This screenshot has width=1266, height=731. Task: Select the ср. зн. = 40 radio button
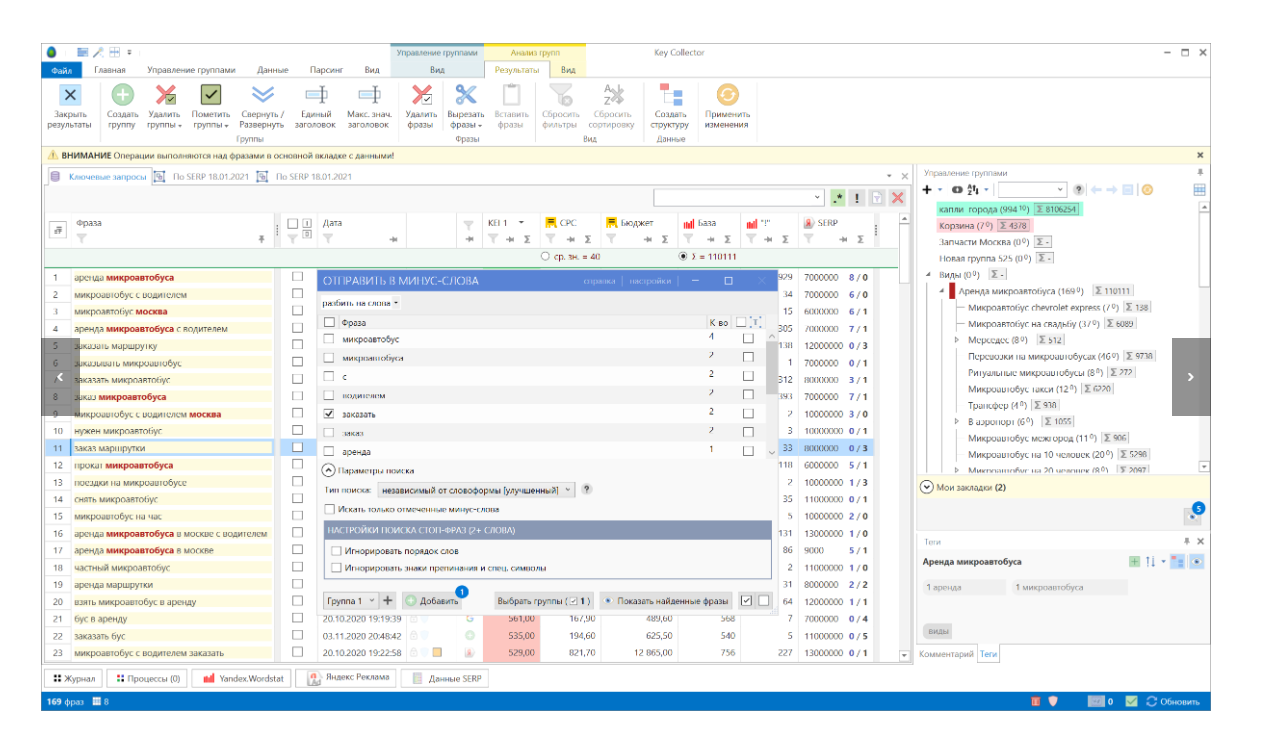(545, 256)
